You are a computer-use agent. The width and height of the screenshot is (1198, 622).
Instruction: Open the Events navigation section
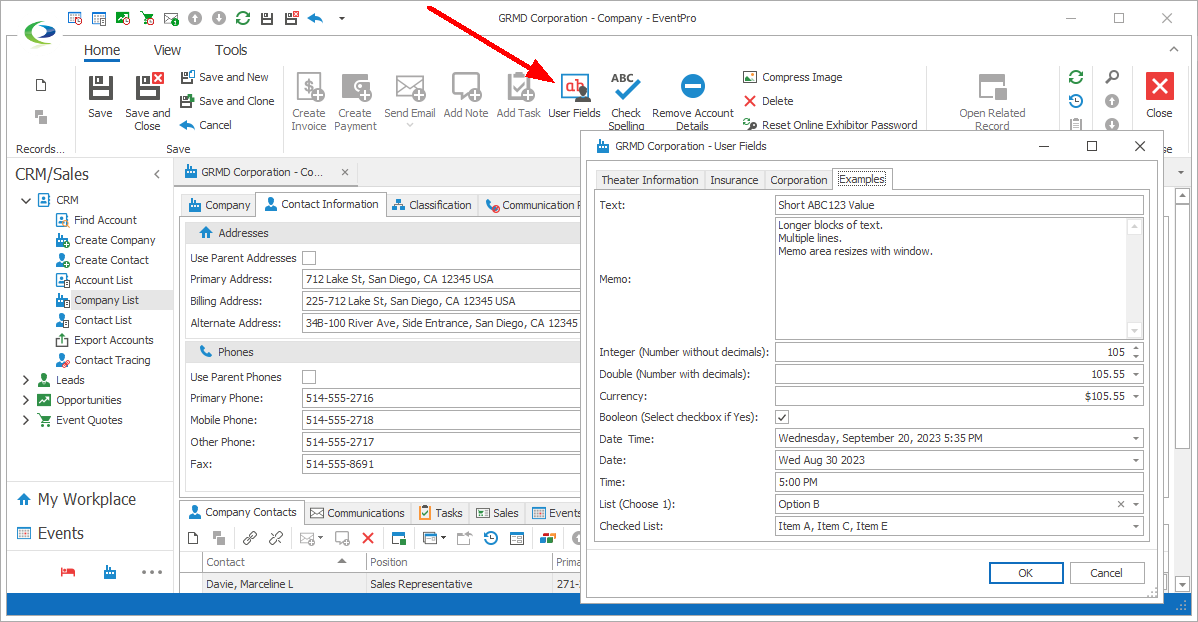[x=50, y=533]
